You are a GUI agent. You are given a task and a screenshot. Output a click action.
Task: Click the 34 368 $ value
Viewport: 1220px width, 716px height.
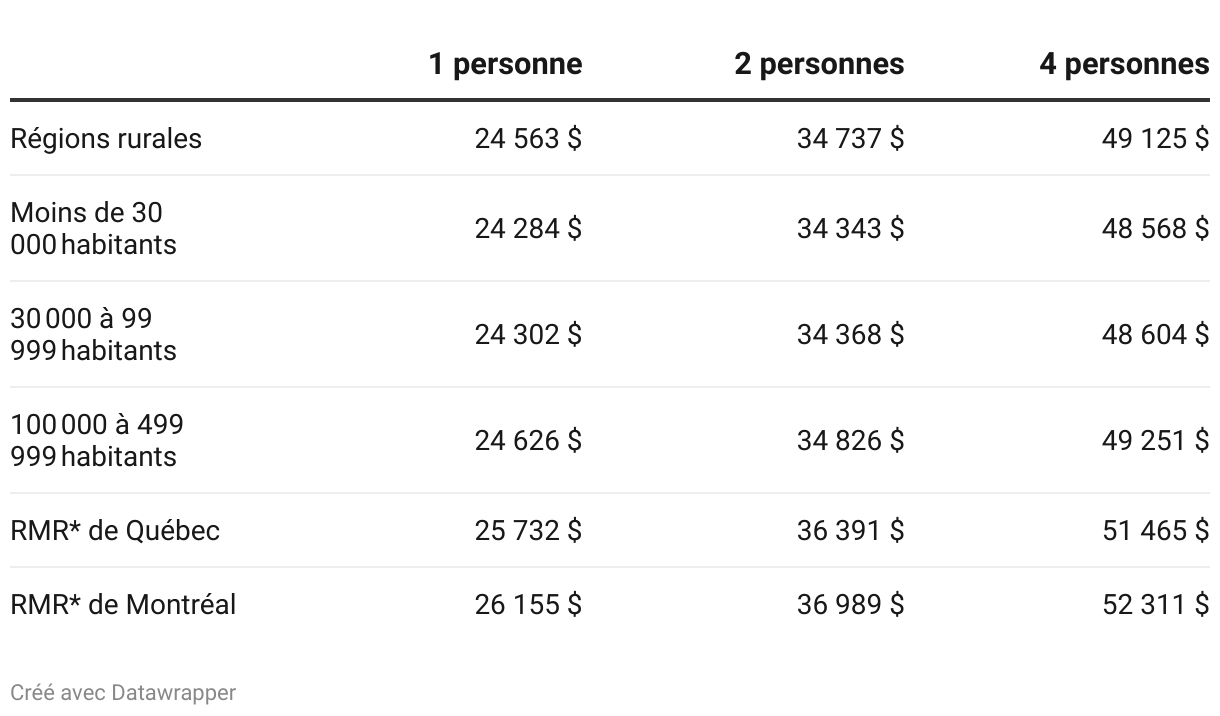[850, 335]
